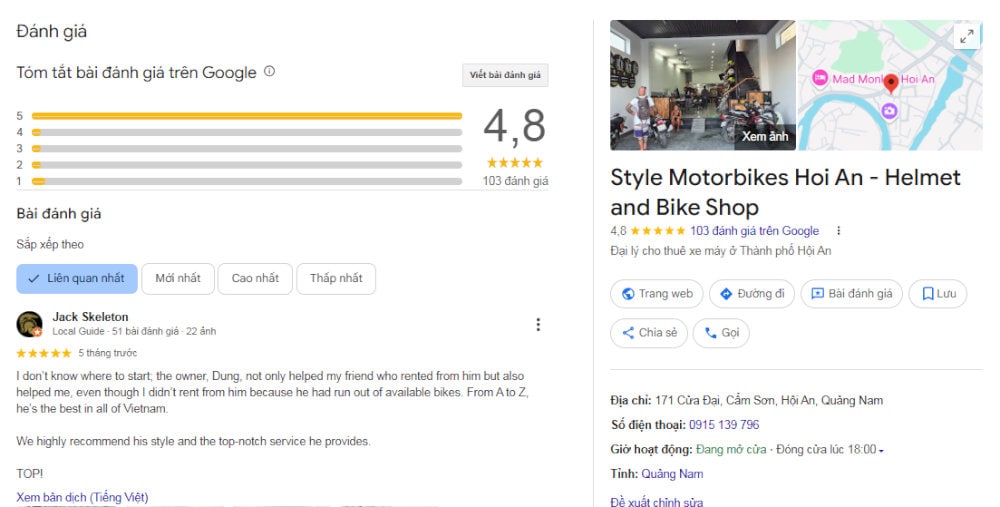Image resolution: width=1000 pixels, height=507 pixels.
Task: Click the purple camera marker on the map
Action: point(889,111)
